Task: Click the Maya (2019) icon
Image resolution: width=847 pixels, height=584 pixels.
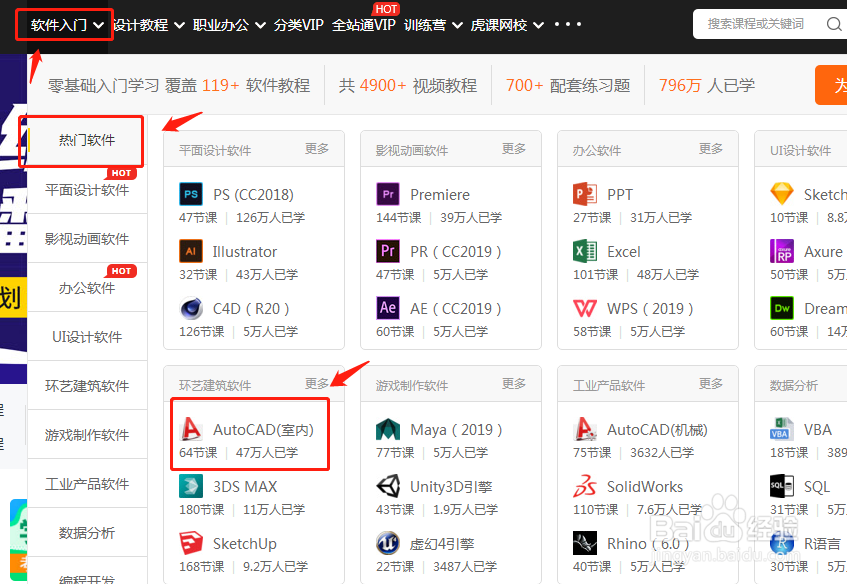Action: (388, 429)
